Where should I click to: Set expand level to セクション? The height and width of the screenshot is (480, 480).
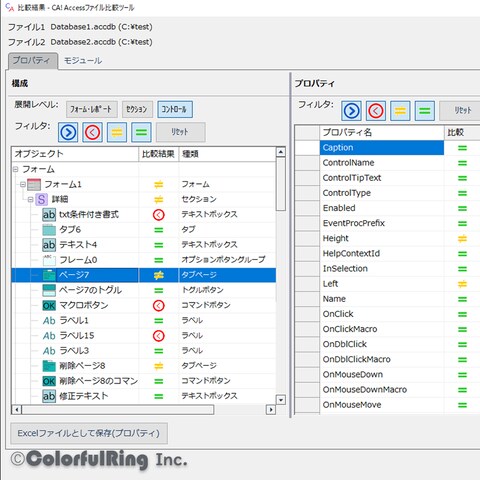pos(137,109)
